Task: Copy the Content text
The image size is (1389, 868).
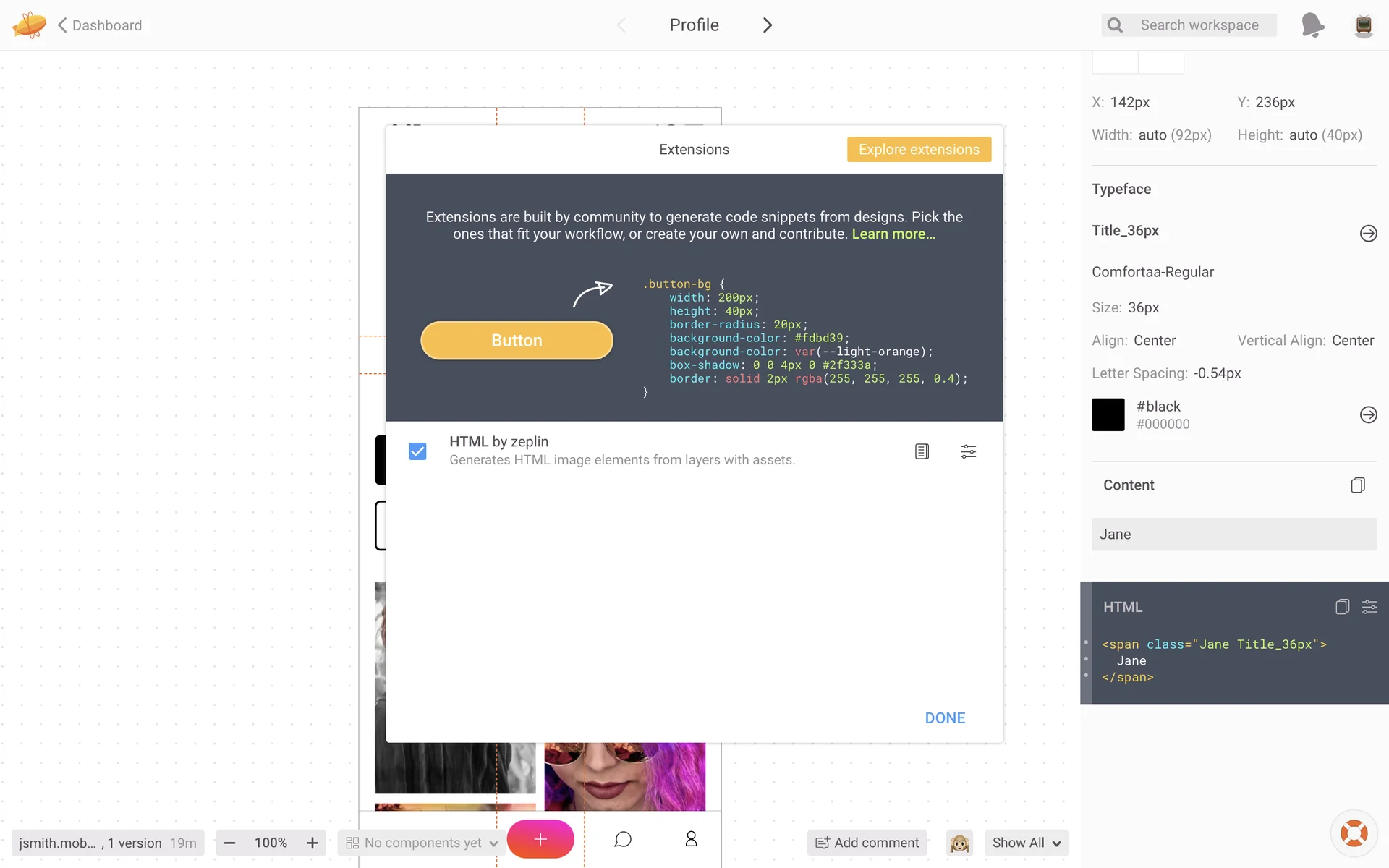Action: click(1357, 485)
